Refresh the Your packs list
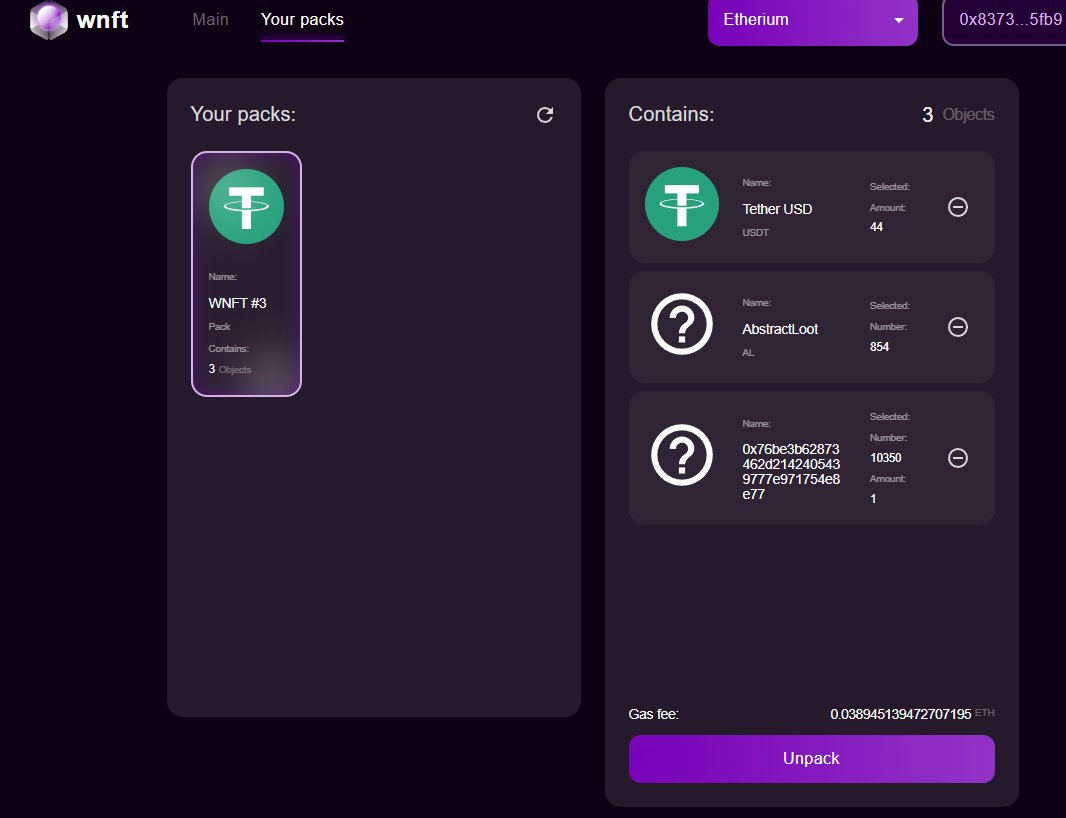This screenshot has height=818, width=1066. [545, 115]
